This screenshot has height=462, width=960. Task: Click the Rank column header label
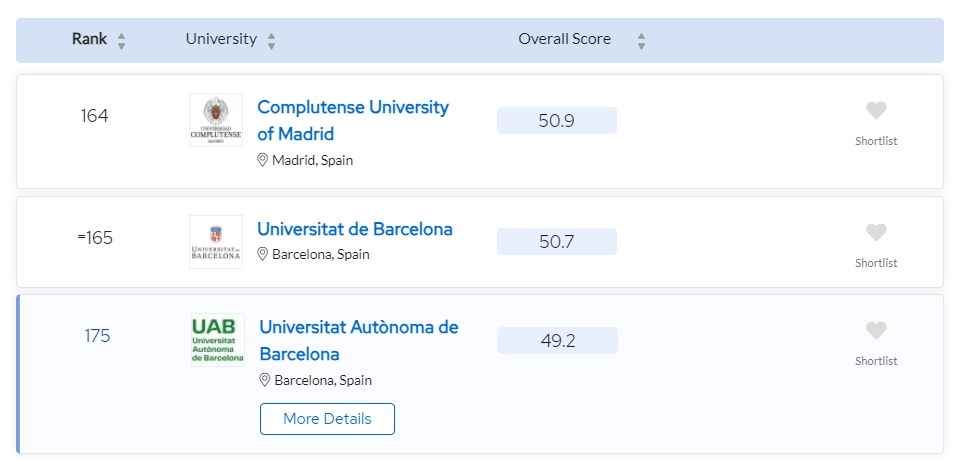tap(89, 39)
